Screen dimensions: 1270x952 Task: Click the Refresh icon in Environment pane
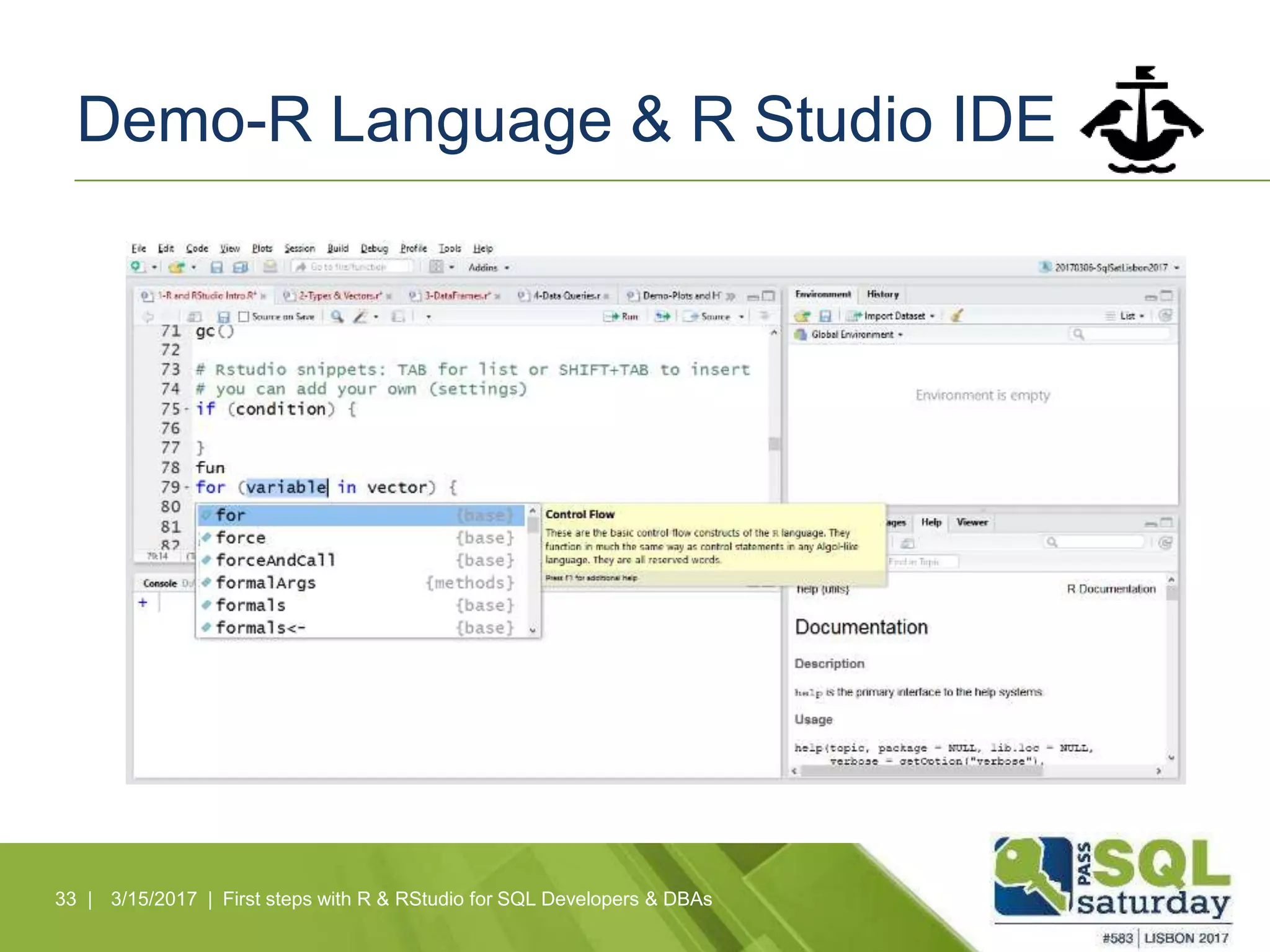coord(1165,315)
